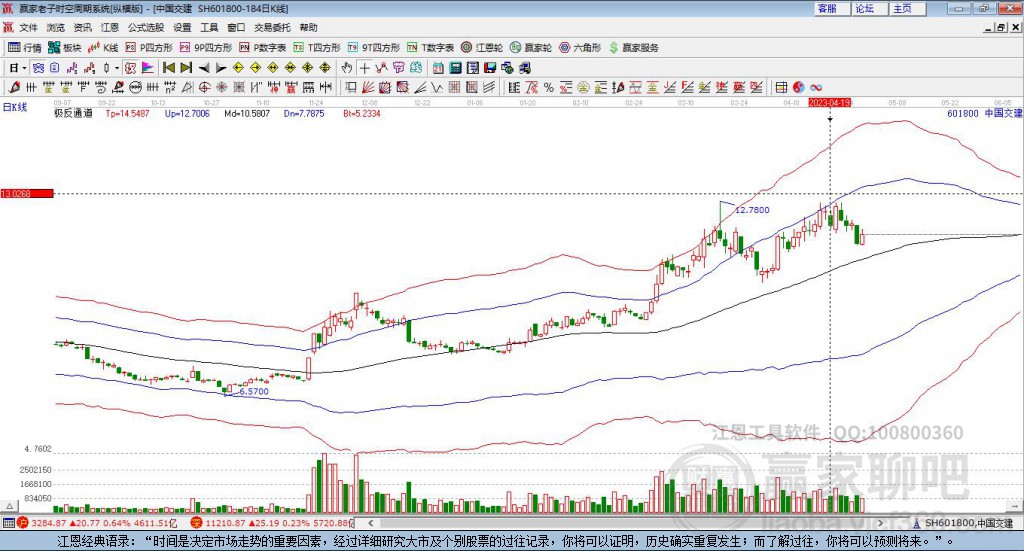Open 文件 menu
1024x551 pixels.
(x=29, y=27)
